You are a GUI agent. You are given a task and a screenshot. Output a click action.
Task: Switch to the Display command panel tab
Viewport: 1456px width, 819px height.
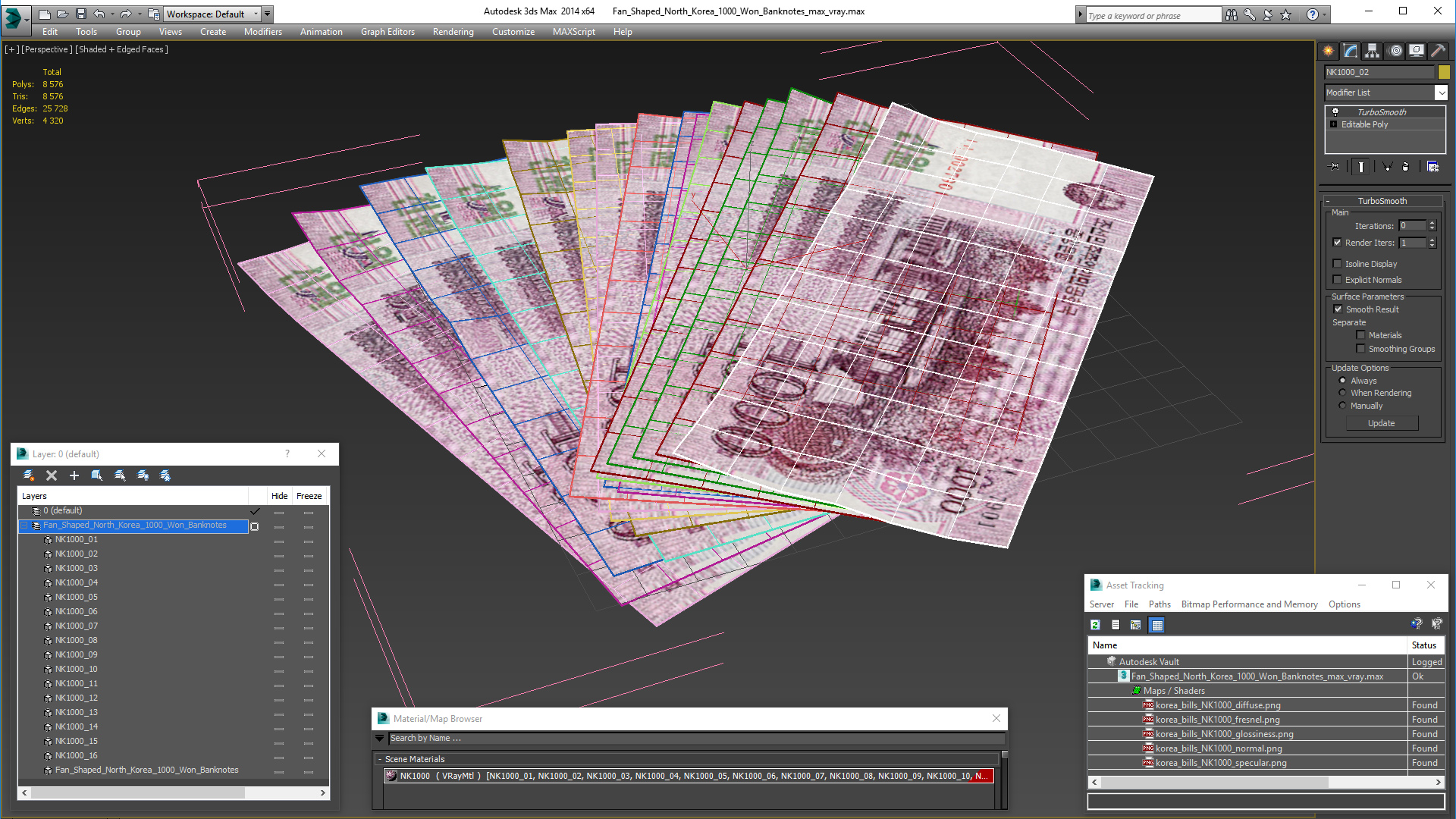pos(1417,51)
